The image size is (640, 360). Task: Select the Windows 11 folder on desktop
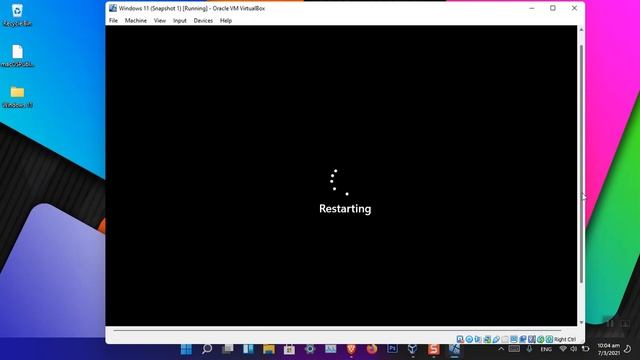point(17,97)
